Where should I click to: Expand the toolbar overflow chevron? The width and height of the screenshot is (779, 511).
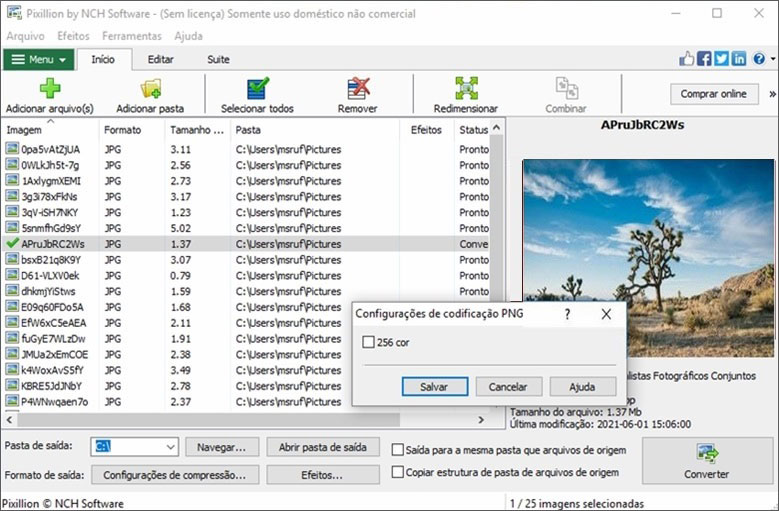click(772, 94)
